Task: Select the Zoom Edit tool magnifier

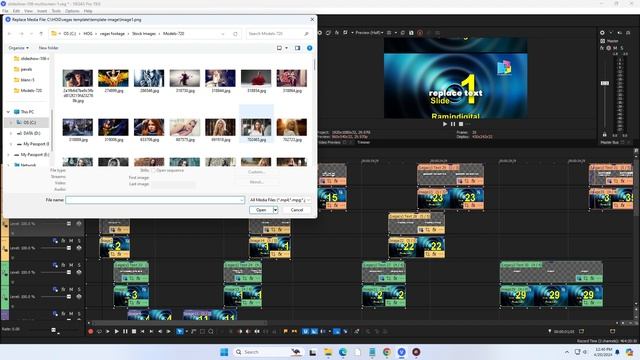Action: point(211,331)
